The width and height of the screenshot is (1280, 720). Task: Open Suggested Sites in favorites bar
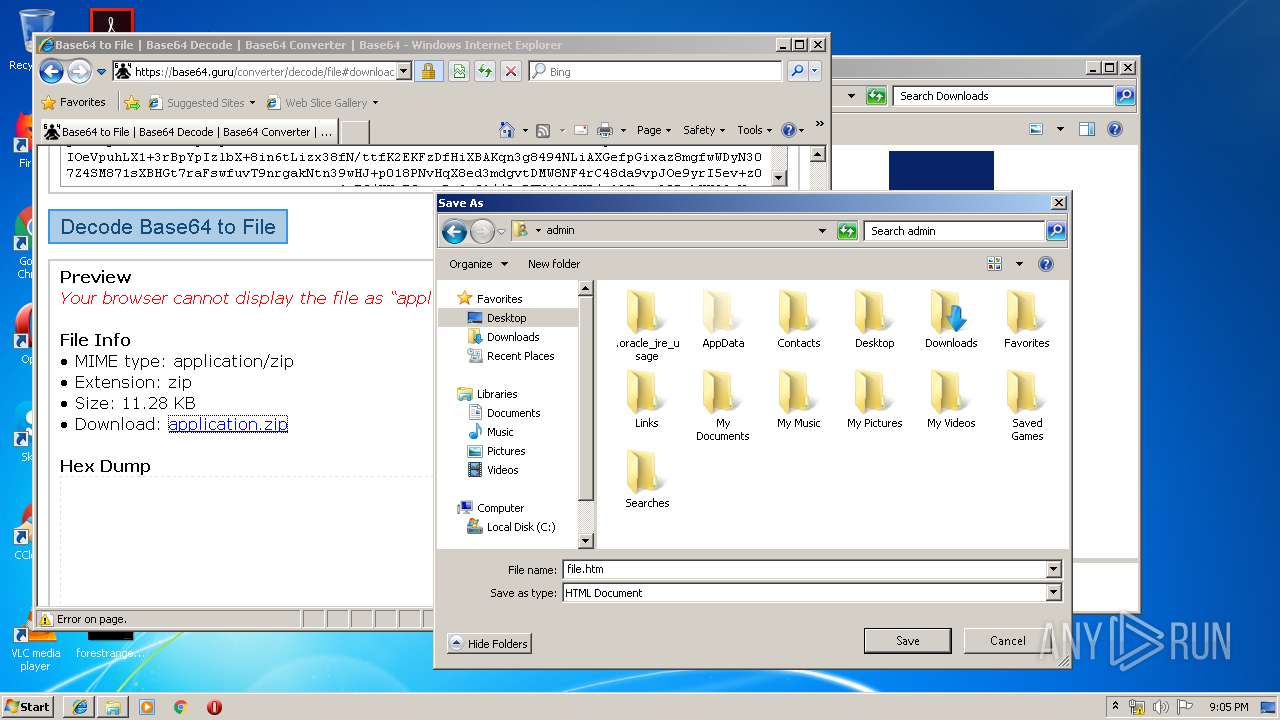(201, 102)
